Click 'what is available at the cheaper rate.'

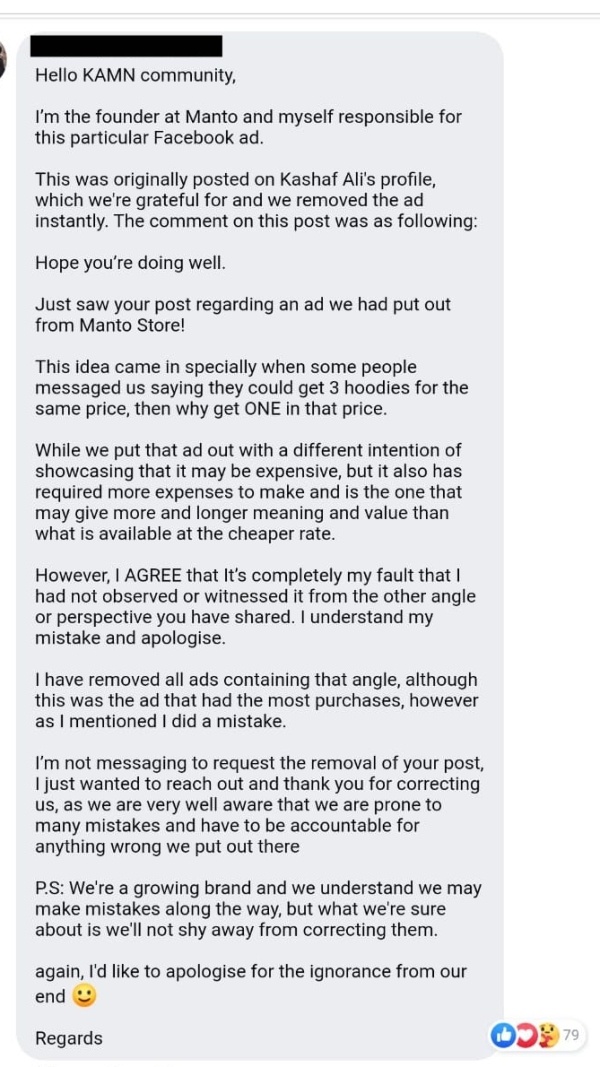pos(185,533)
